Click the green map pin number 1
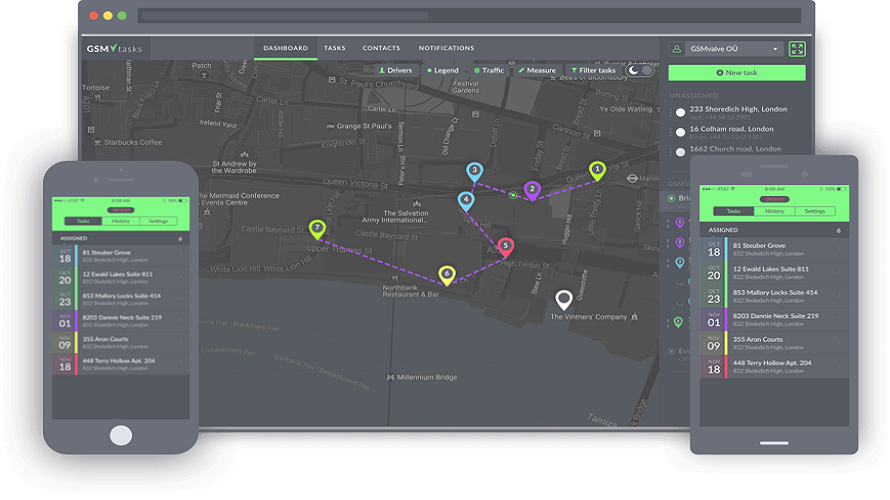The width and height of the screenshot is (890, 500). pyautogui.click(x=597, y=171)
